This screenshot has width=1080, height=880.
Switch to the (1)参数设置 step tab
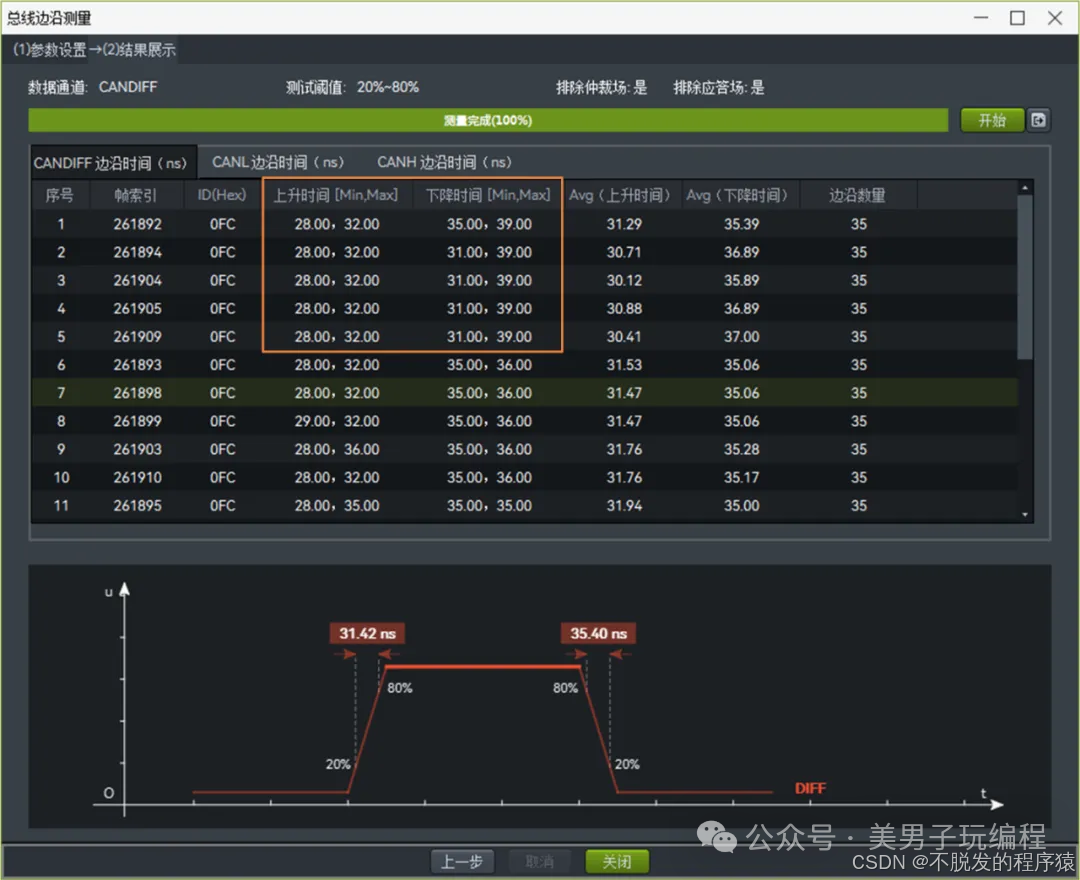click(x=48, y=49)
